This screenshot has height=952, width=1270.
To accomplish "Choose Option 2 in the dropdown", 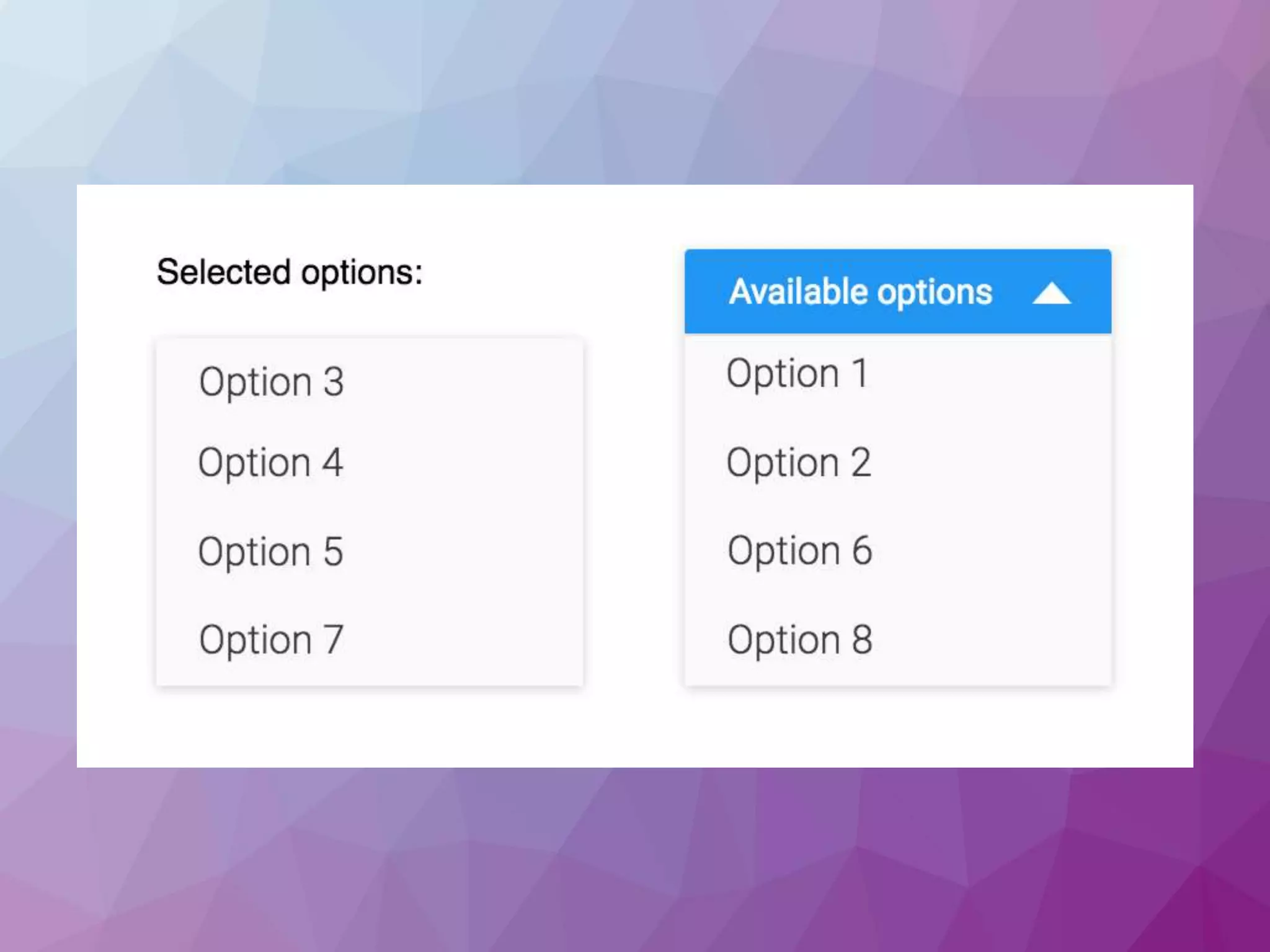I will point(799,463).
